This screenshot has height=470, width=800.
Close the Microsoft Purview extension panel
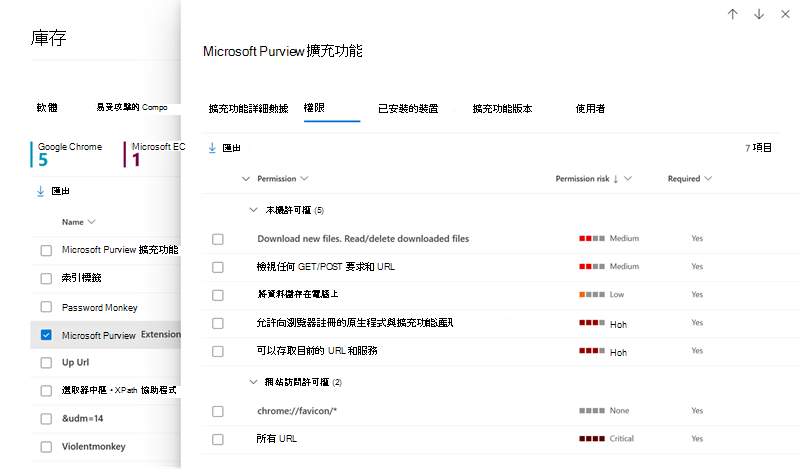[x=785, y=14]
